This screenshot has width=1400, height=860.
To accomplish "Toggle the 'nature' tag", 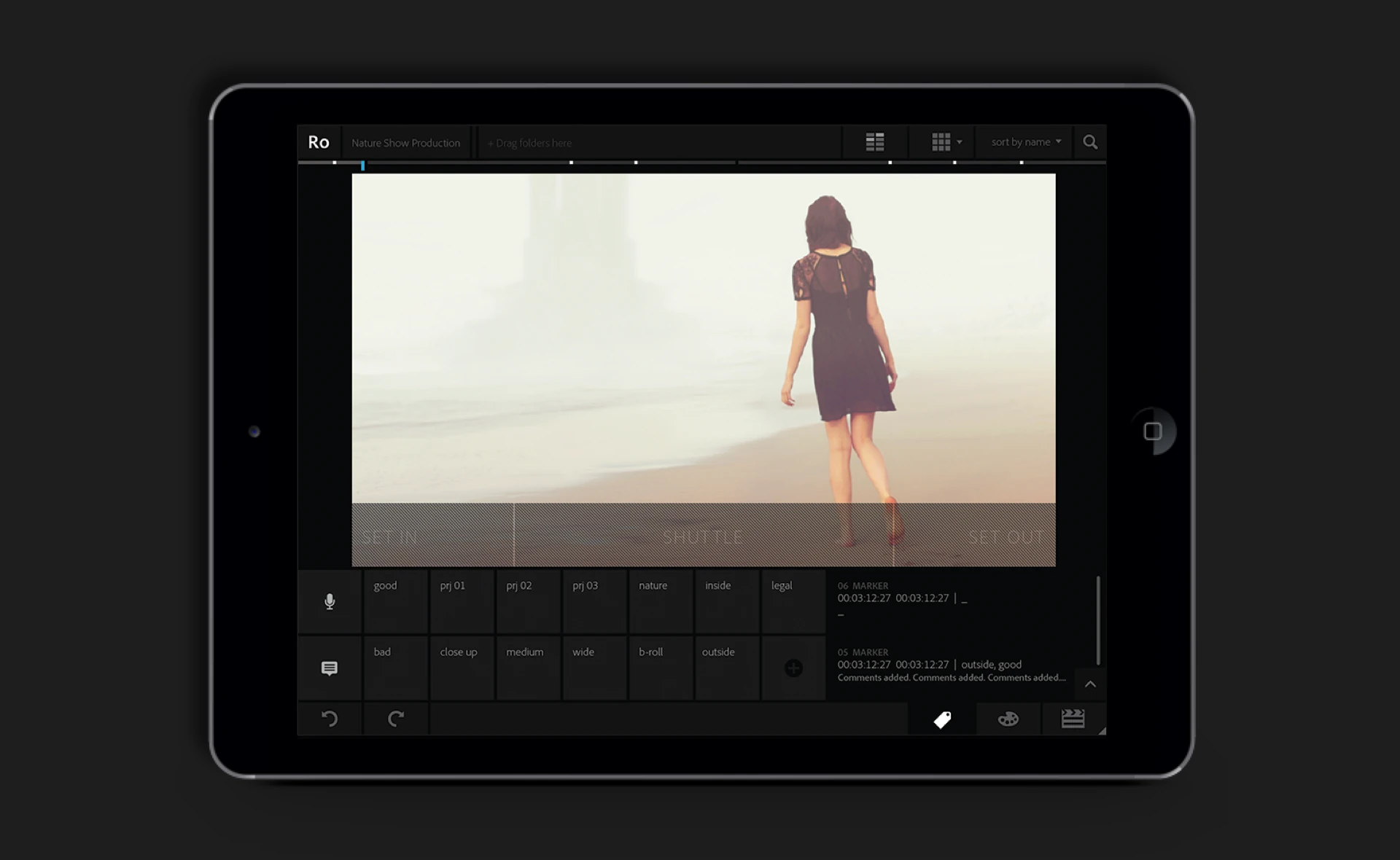I will pos(661,602).
